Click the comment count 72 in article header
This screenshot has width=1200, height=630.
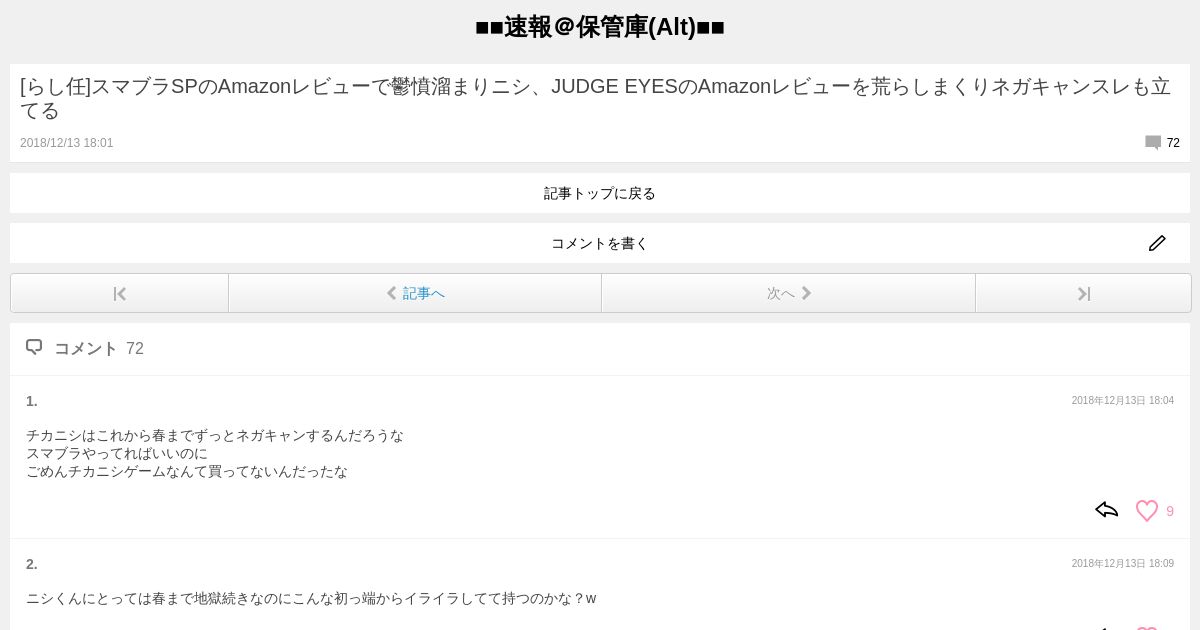click(x=1173, y=143)
